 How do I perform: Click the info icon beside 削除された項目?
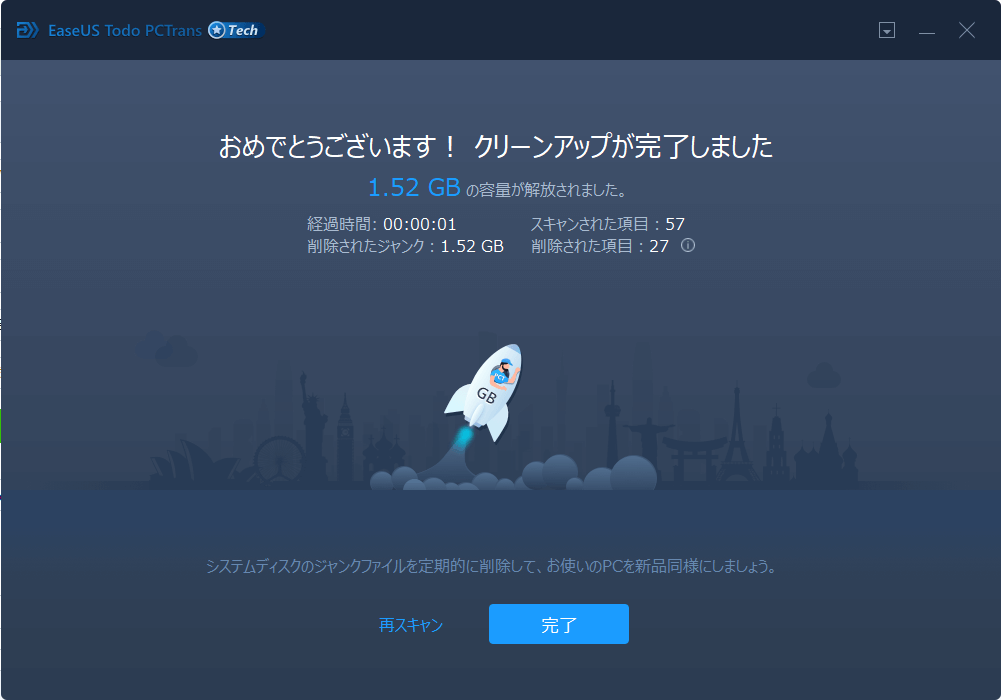click(x=688, y=245)
